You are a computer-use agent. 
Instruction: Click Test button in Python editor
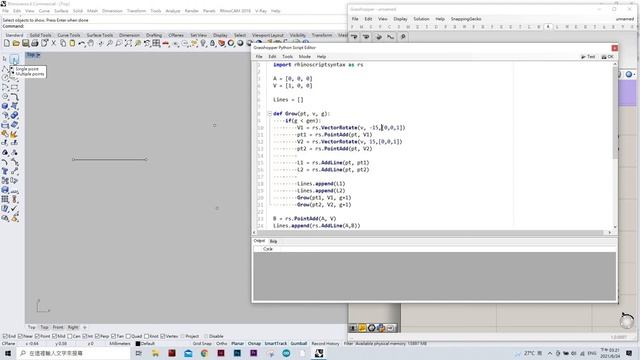coord(588,57)
